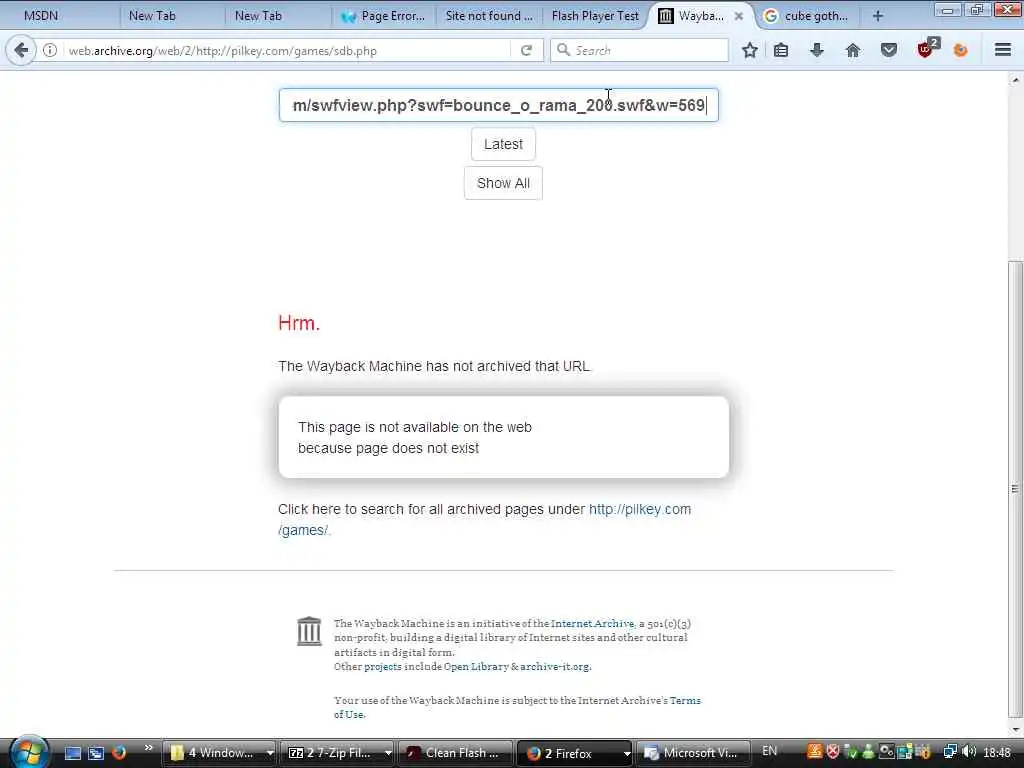Open the archive-it.org link
The image size is (1024, 768).
coord(555,667)
